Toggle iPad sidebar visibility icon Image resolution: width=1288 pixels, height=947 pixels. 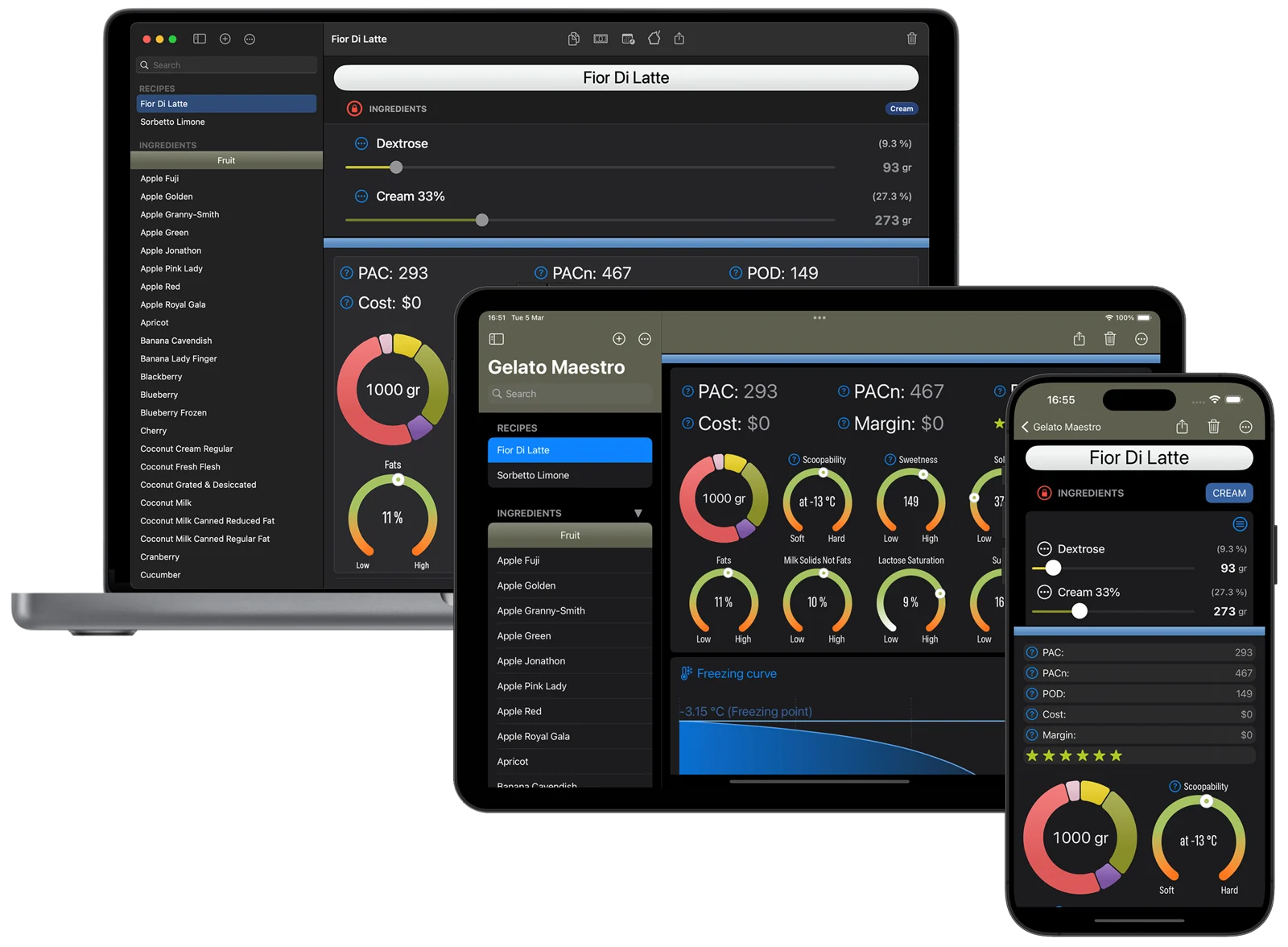[x=497, y=339]
